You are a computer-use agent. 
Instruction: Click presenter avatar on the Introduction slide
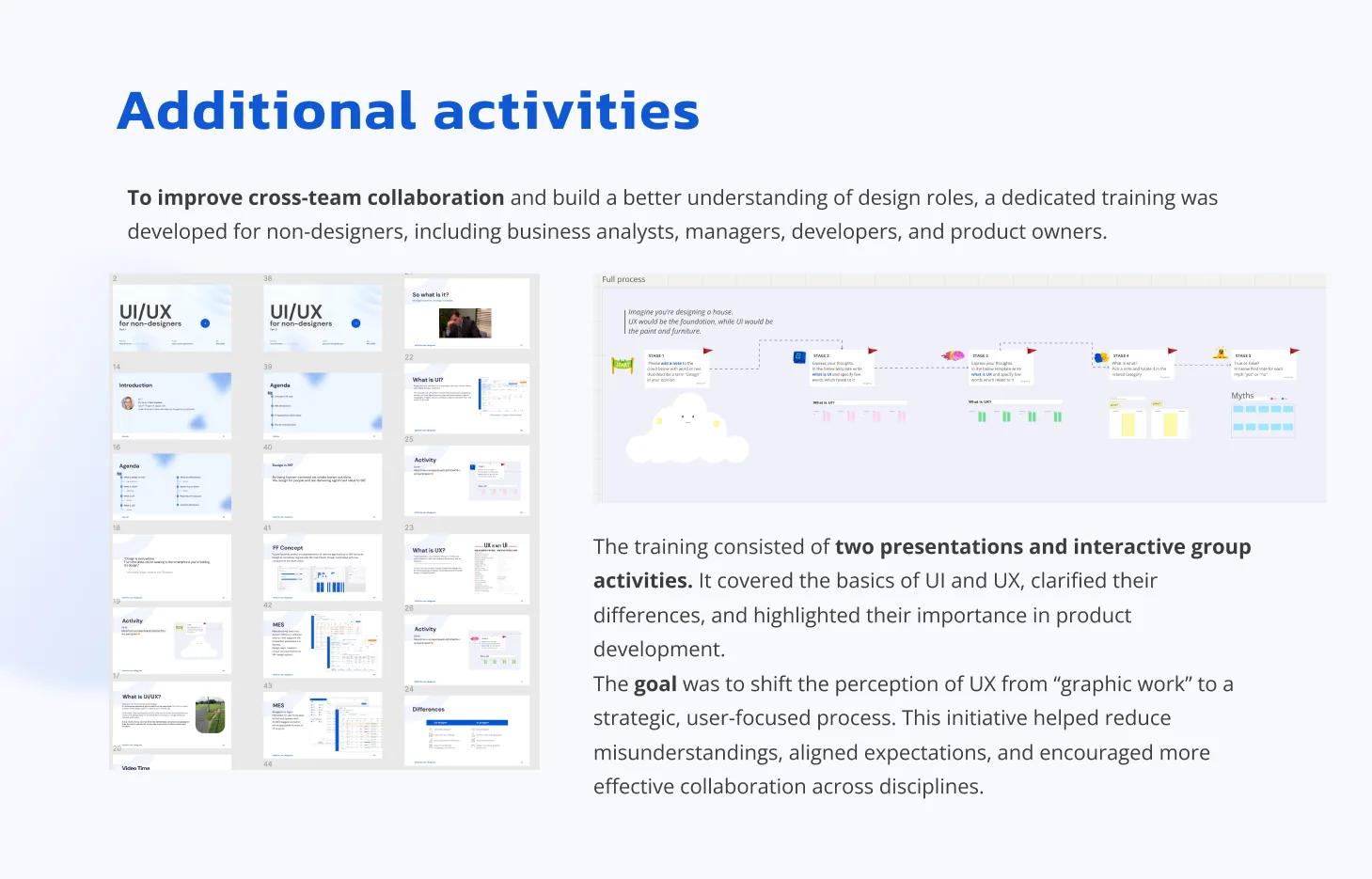click(128, 403)
